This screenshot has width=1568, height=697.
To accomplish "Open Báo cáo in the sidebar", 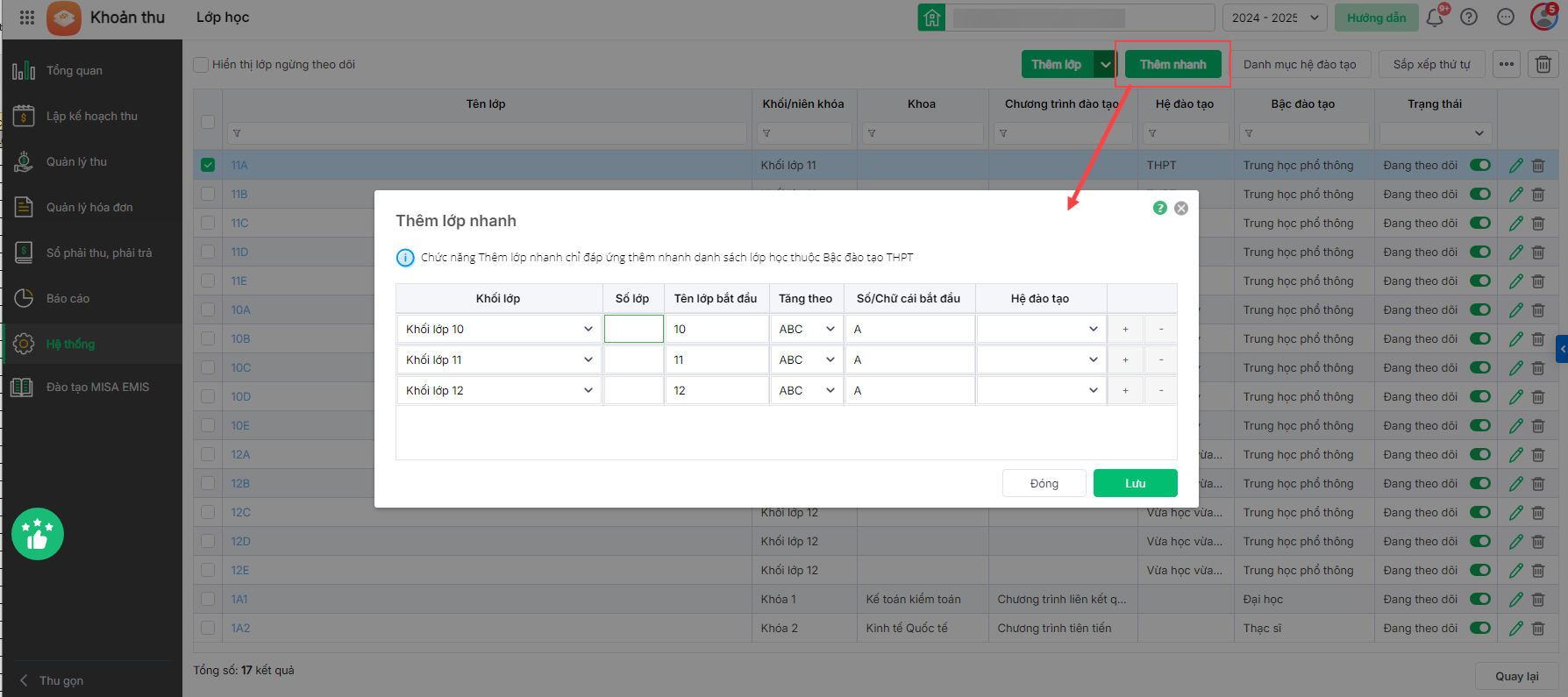I will [68, 298].
